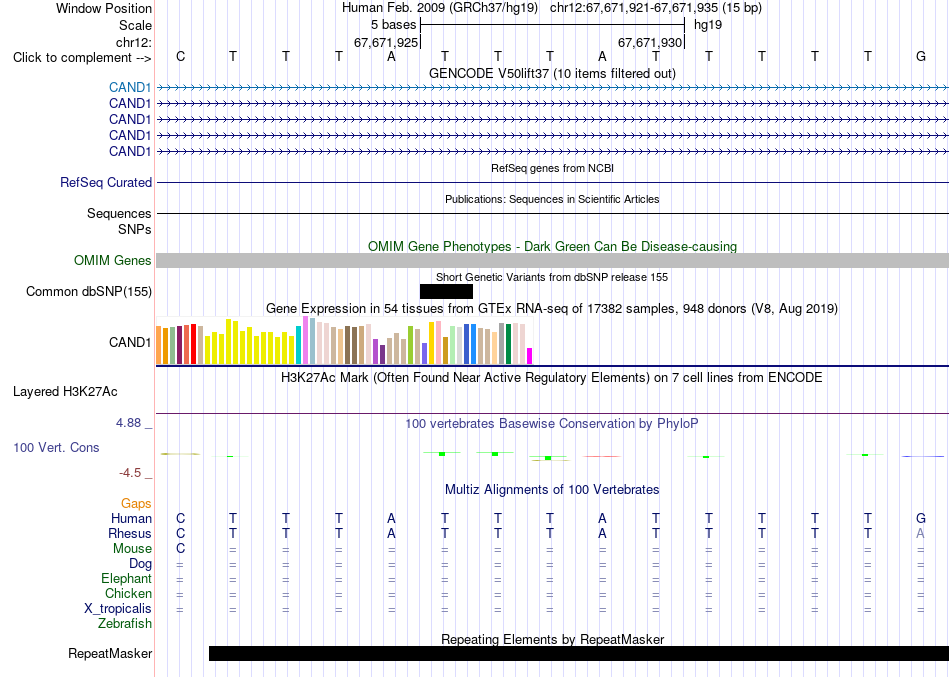Image resolution: width=950 pixels, height=677 pixels.
Task: Click the black RepeatMasker element bar
Action: click(579, 653)
